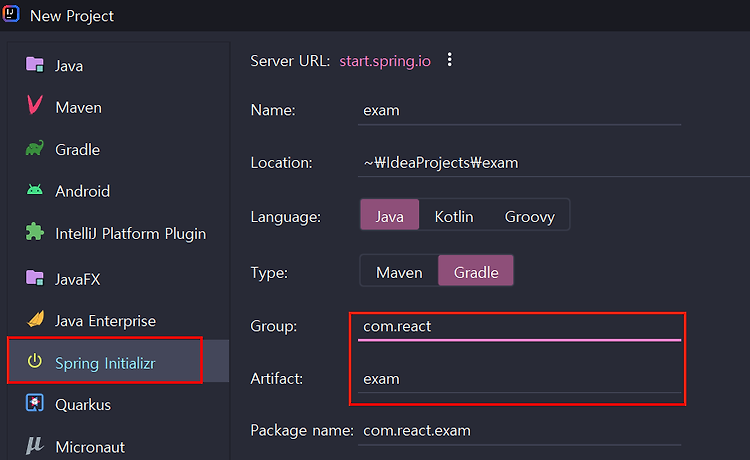This screenshot has height=460, width=750.
Task: Edit the Package name field
Action: point(519,431)
